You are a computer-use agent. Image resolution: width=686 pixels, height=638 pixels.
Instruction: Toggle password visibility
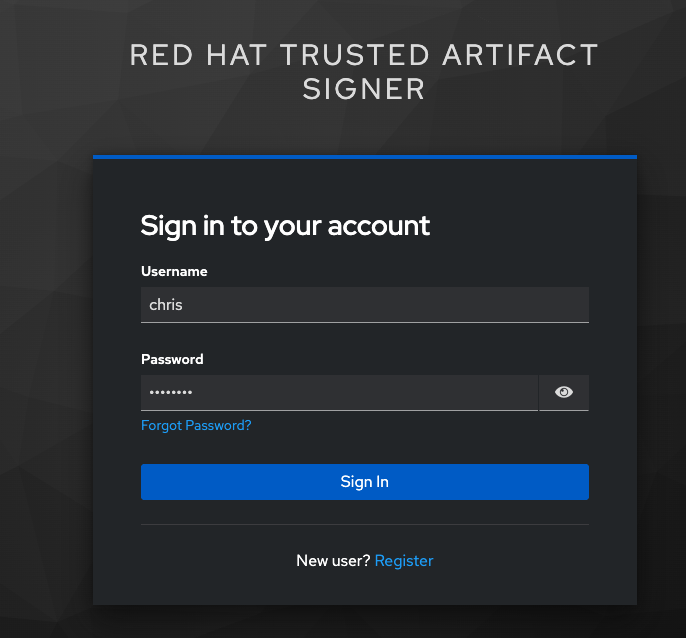pyautogui.click(x=564, y=393)
